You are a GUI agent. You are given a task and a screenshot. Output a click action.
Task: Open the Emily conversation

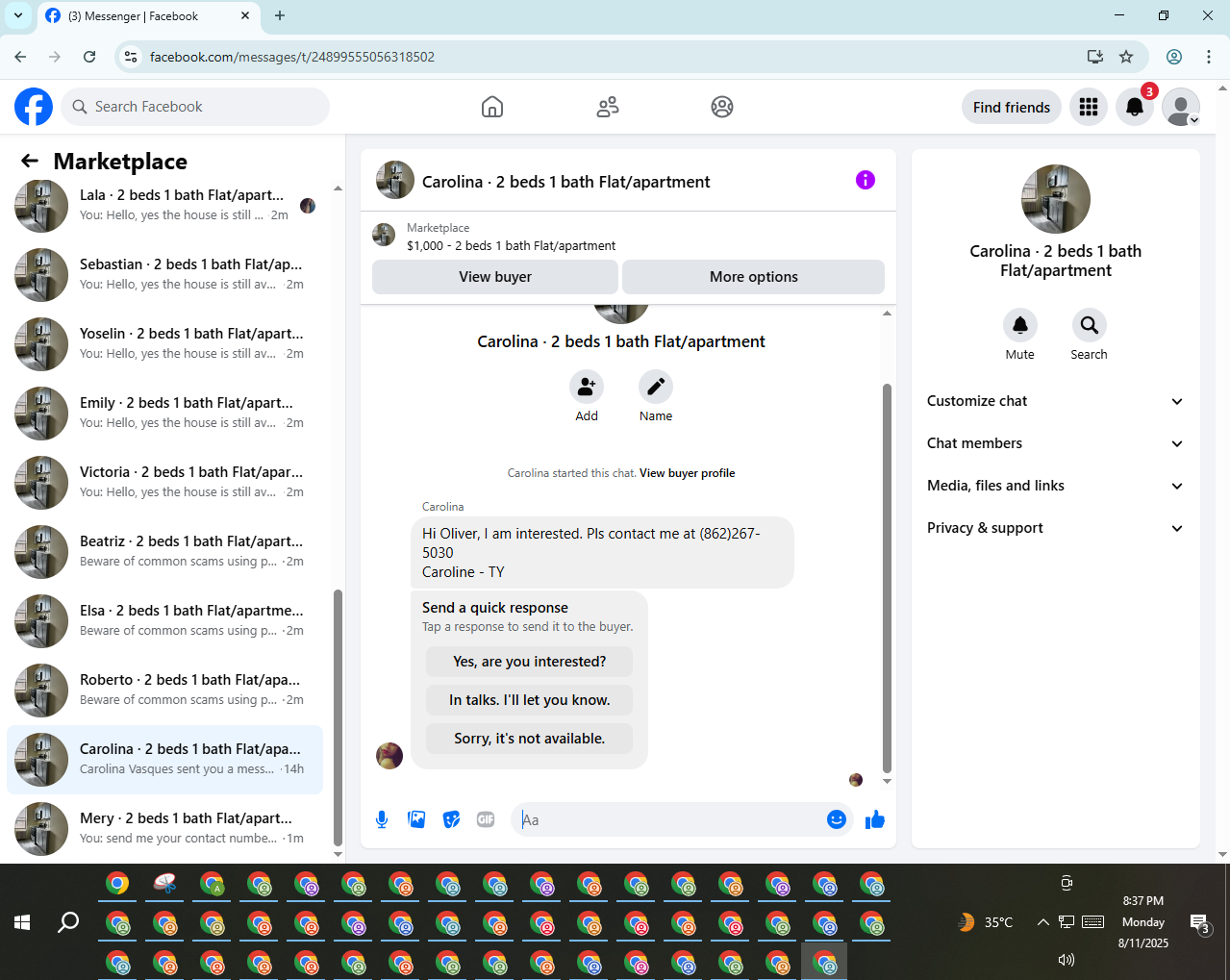(164, 414)
